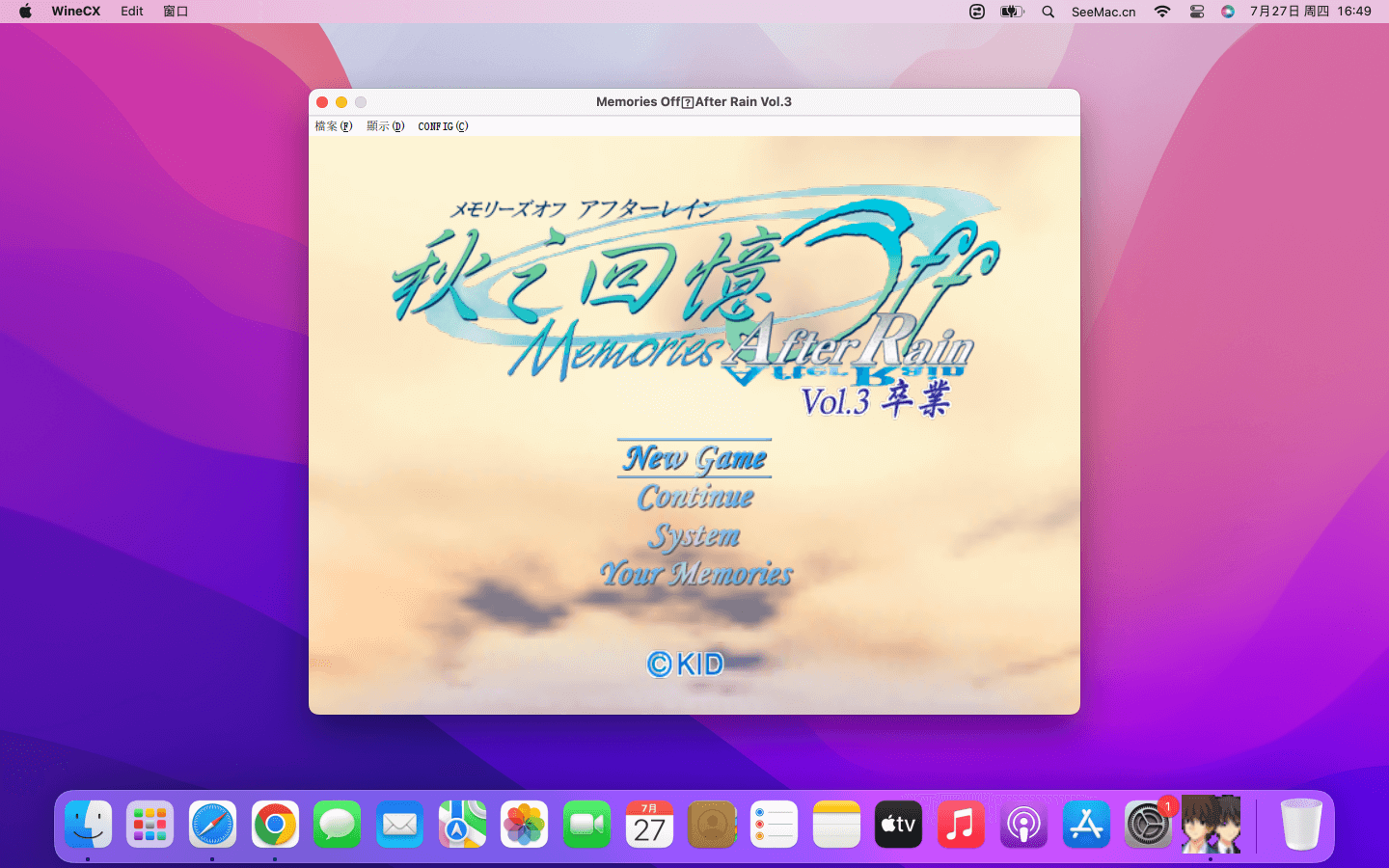Select Continue on the title screen
The image size is (1389, 868).
coord(694,498)
